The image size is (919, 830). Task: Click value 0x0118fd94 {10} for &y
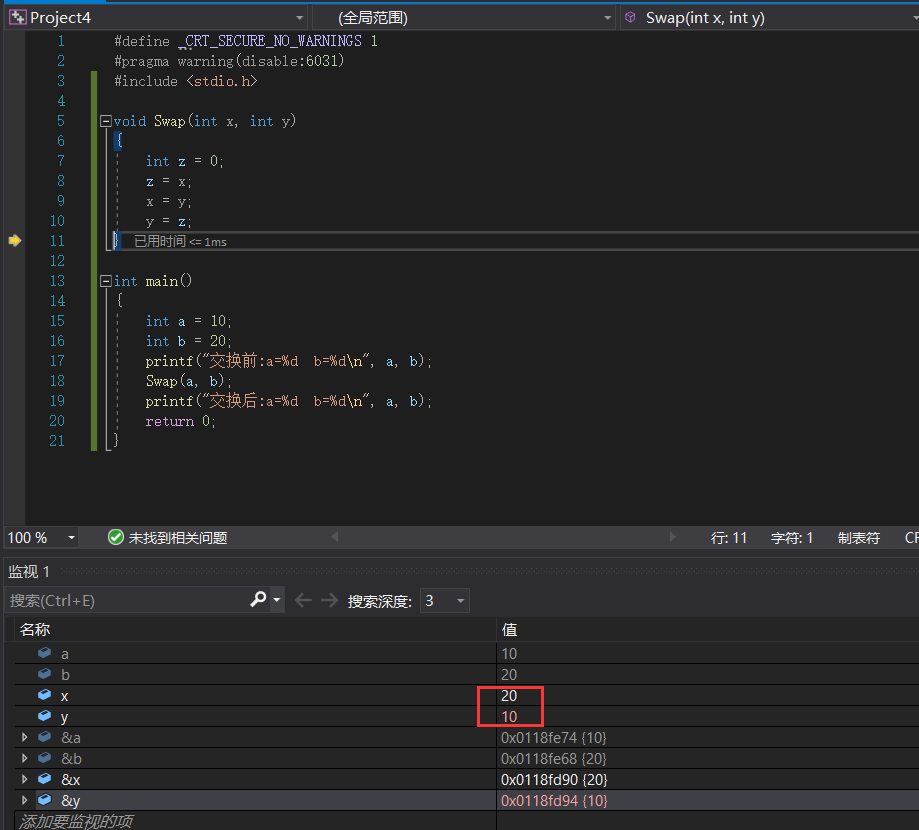click(554, 801)
